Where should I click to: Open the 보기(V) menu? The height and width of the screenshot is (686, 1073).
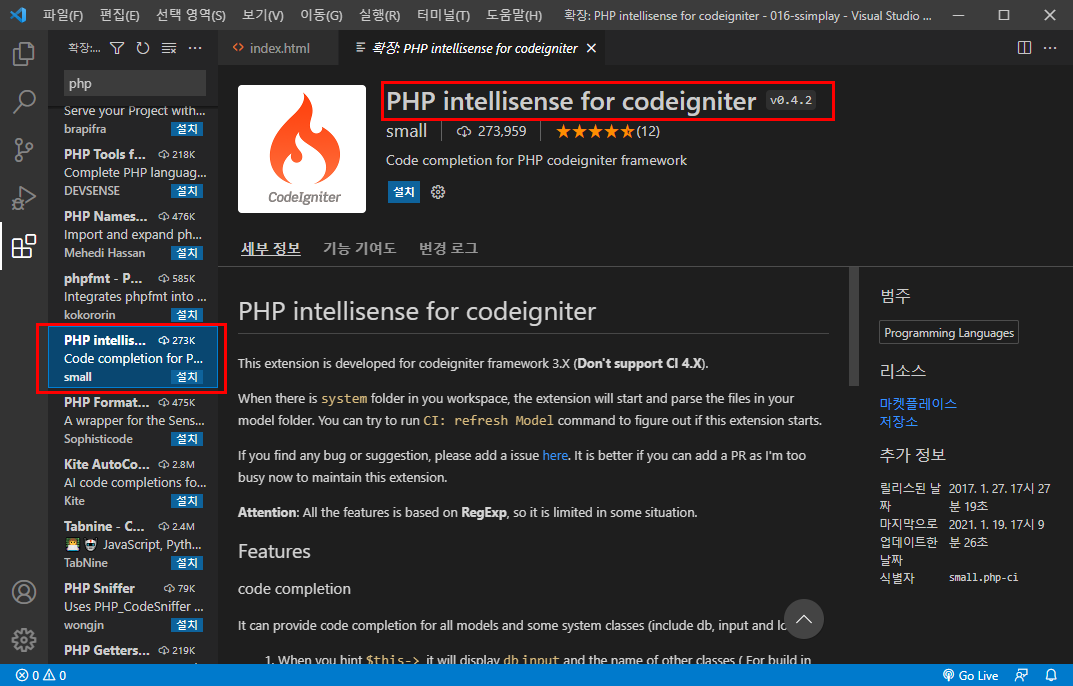click(x=263, y=15)
